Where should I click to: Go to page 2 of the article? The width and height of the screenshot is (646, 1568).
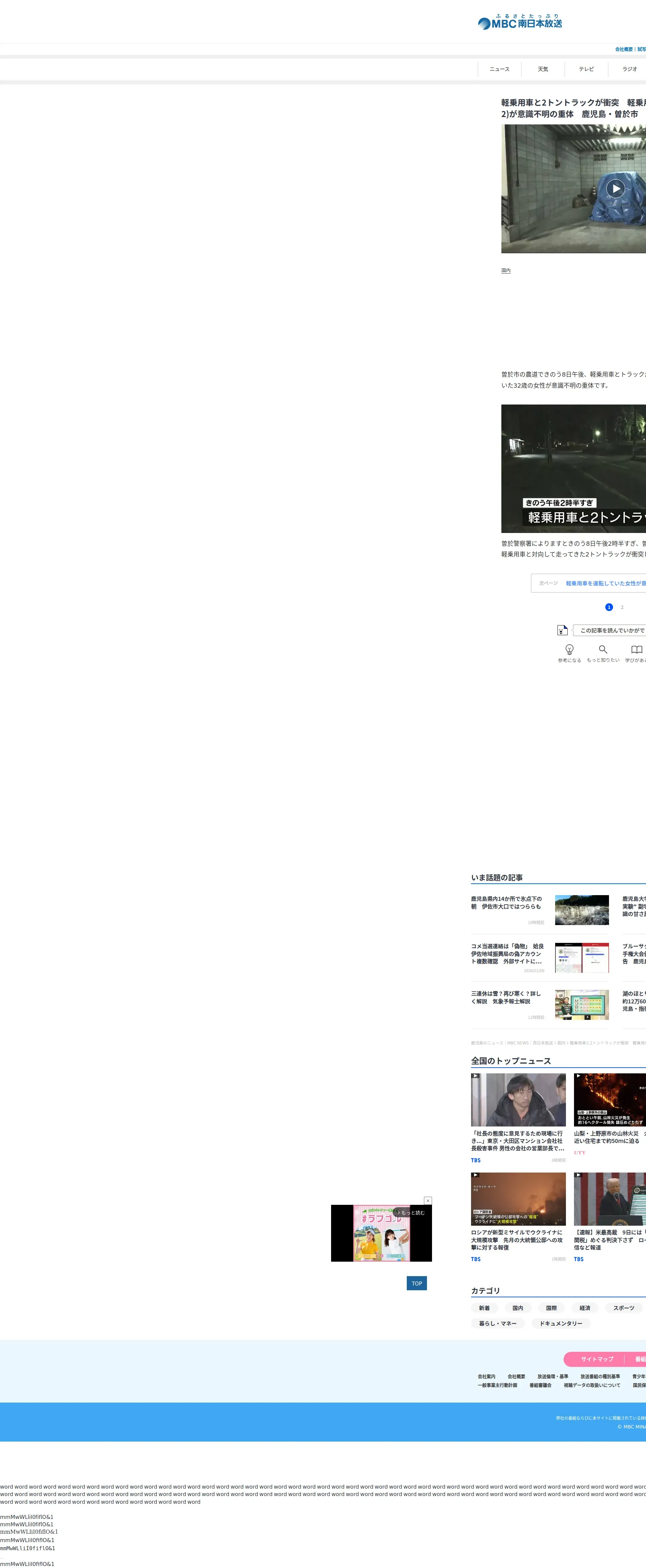622,607
